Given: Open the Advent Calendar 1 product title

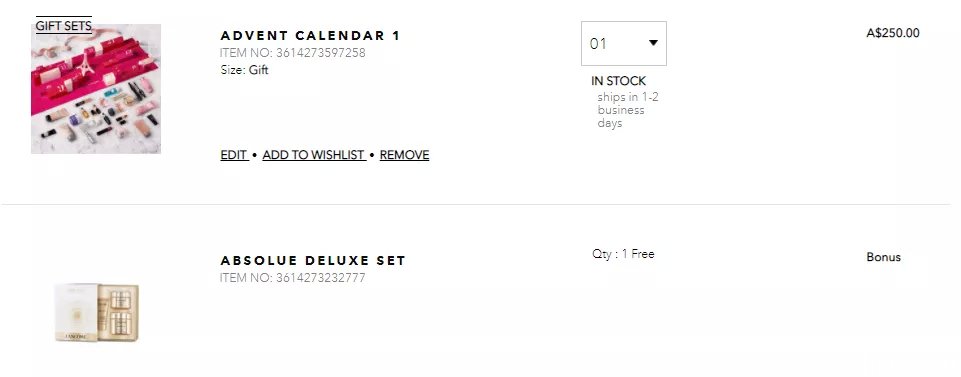Looking at the screenshot, I should 310,36.
